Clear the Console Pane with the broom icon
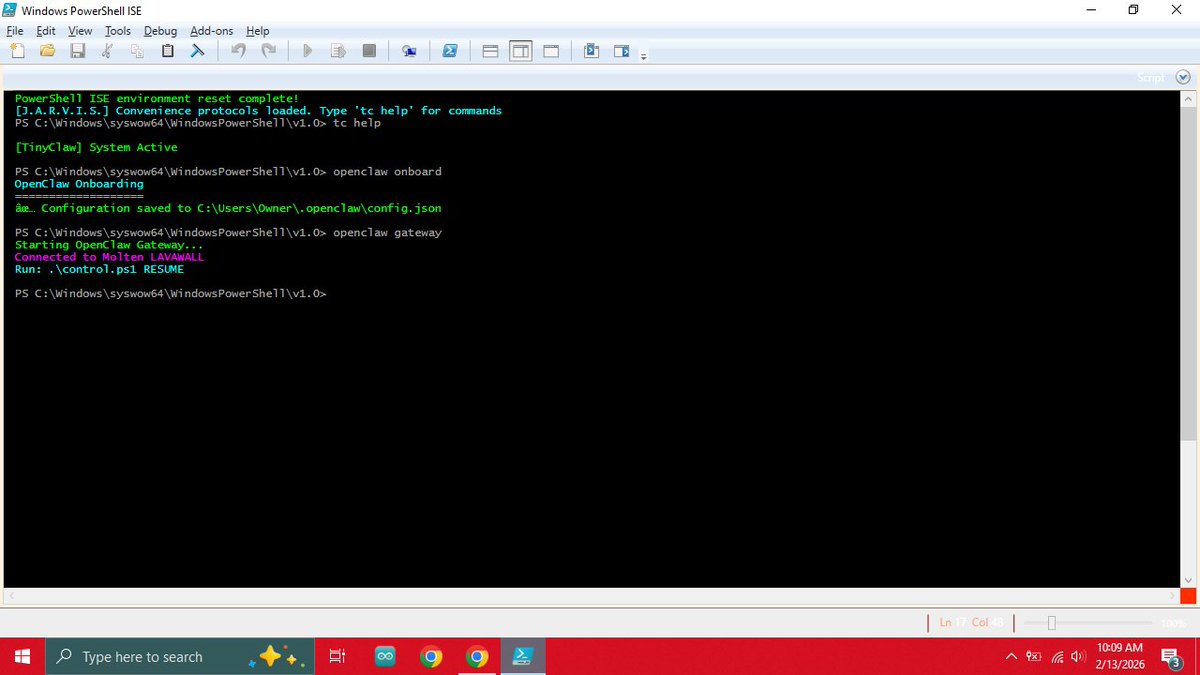 click(x=196, y=50)
